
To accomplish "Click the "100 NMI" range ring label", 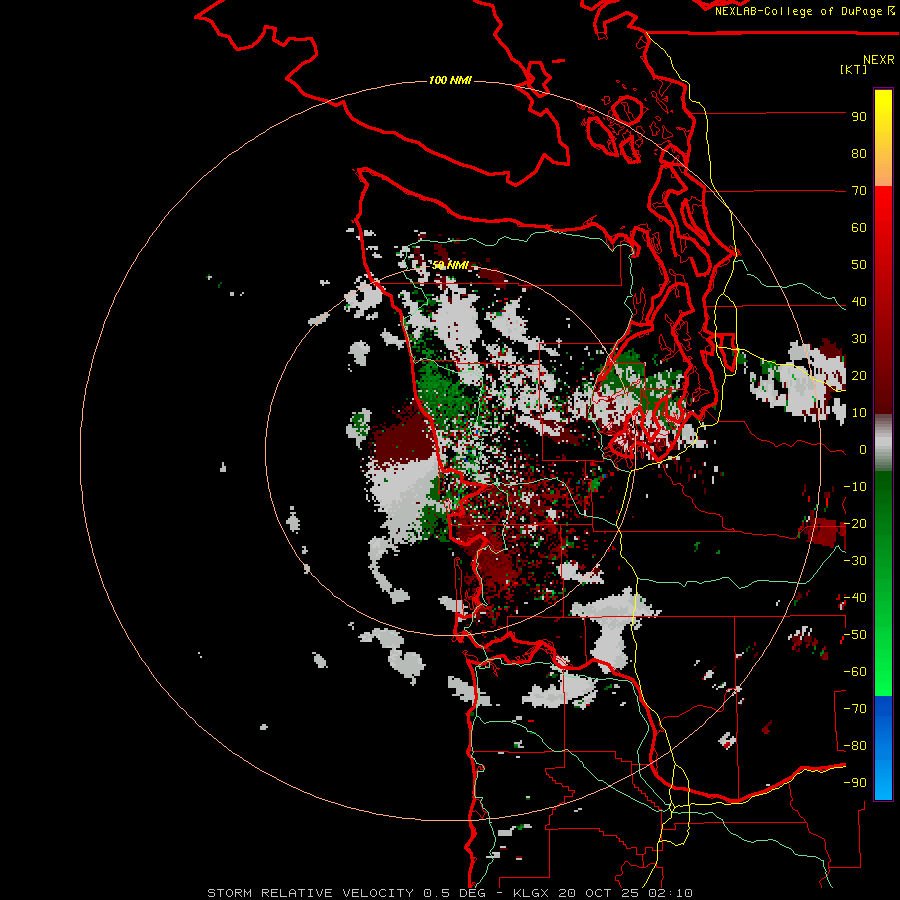I will tap(450, 80).
